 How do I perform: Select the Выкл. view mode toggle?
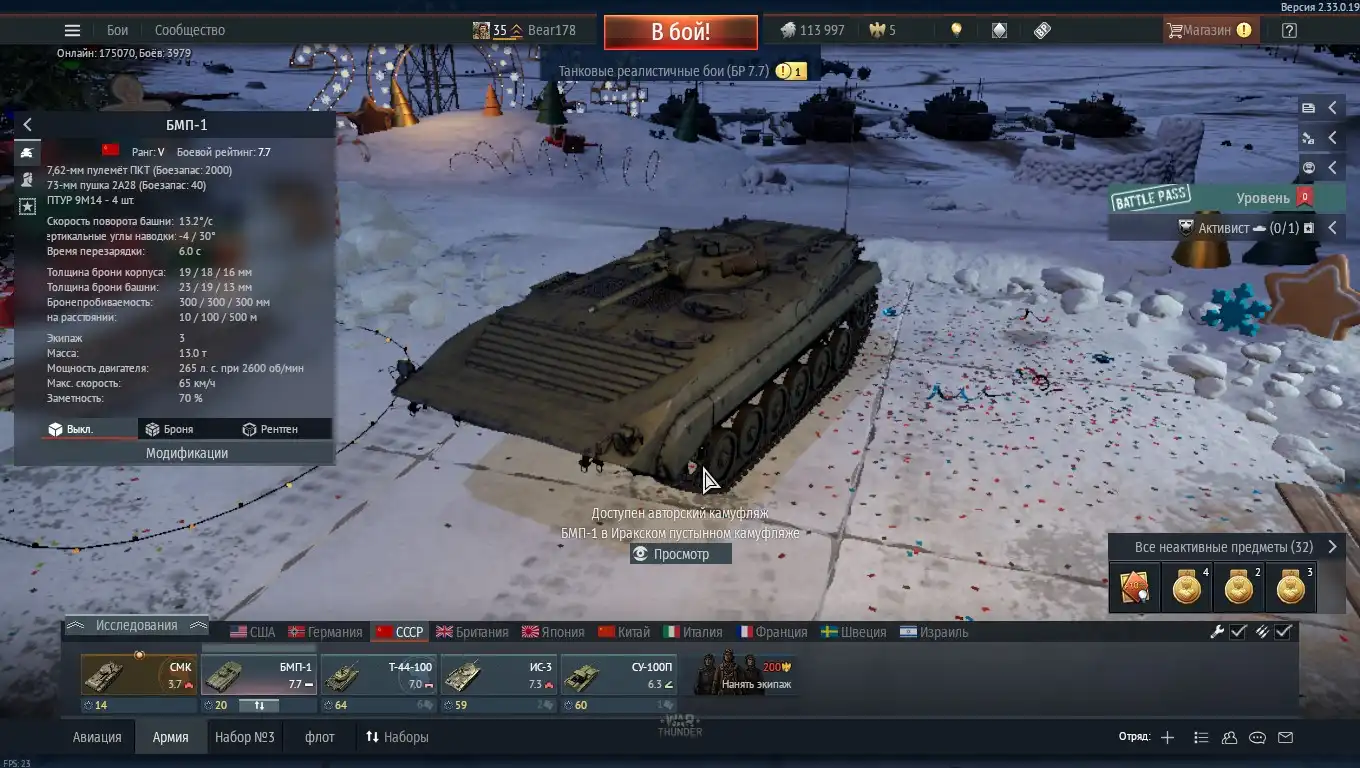(x=89, y=429)
